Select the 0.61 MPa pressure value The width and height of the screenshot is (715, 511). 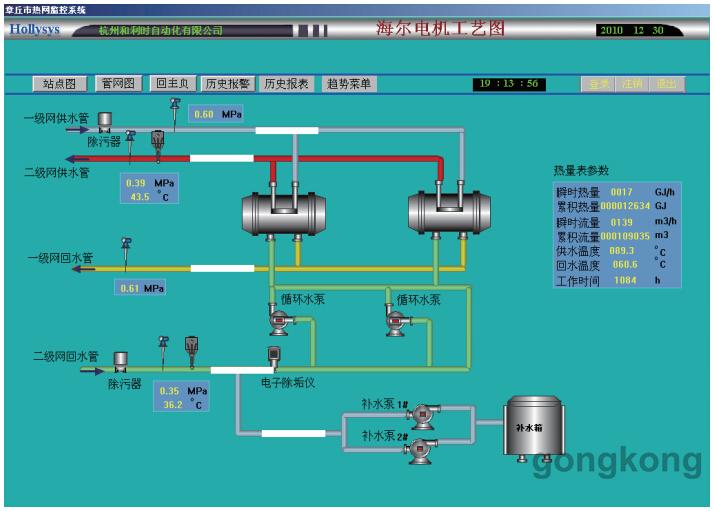(x=130, y=289)
